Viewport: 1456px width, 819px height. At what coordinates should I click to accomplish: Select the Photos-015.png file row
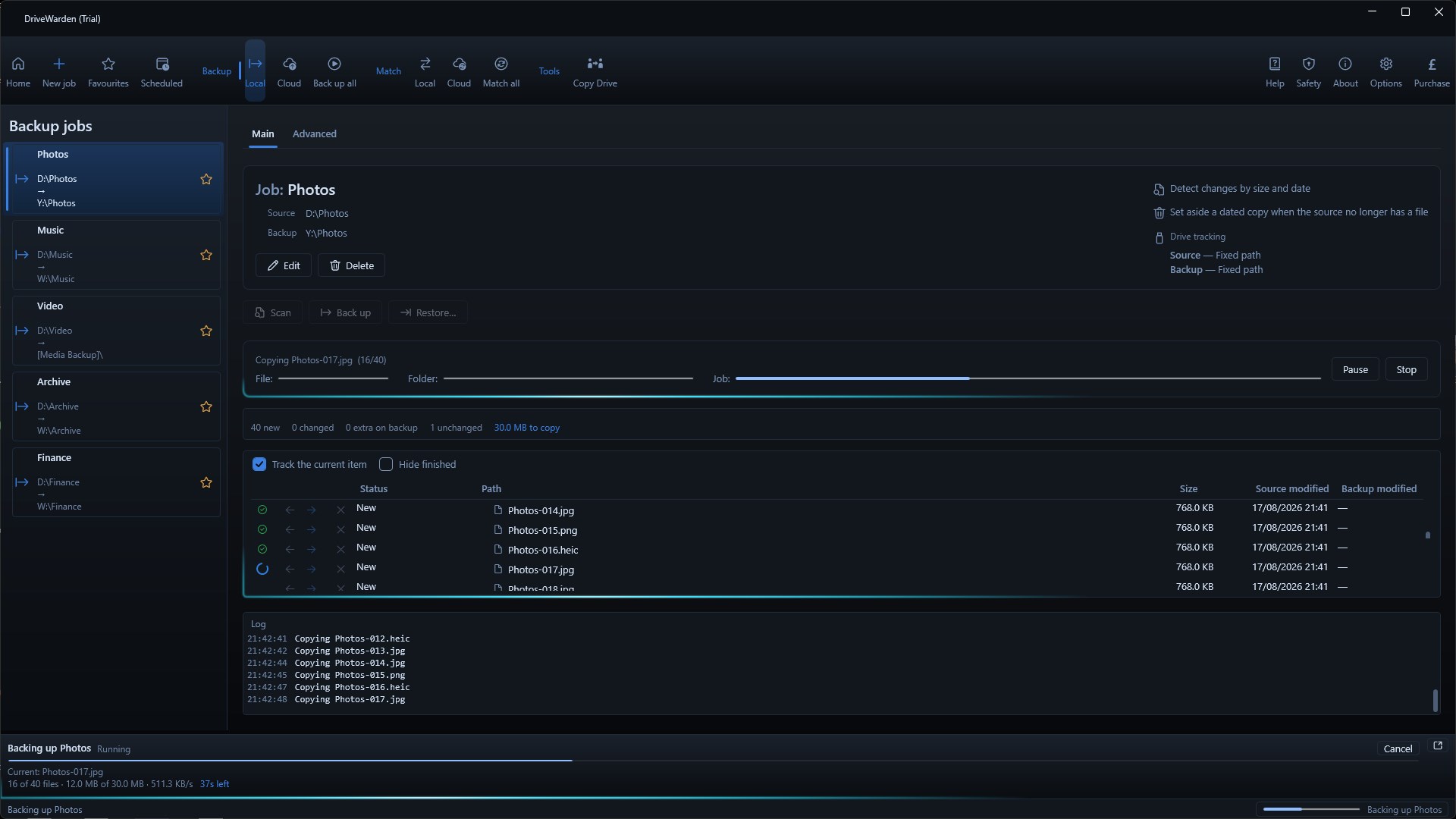836,529
